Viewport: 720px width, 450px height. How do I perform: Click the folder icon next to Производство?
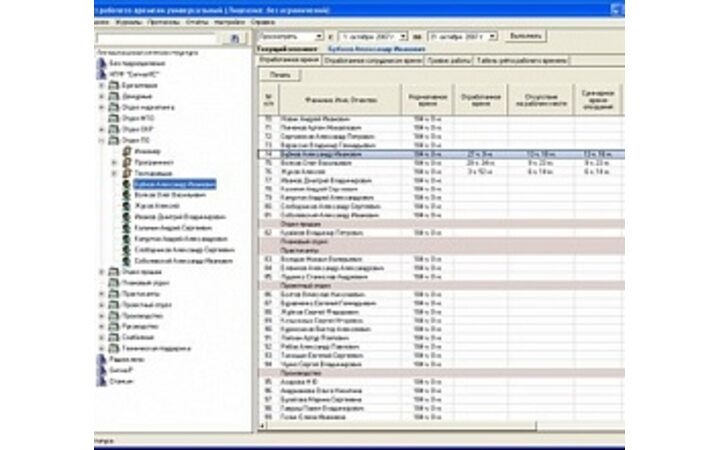pyautogui.click(x=113, y=314)
